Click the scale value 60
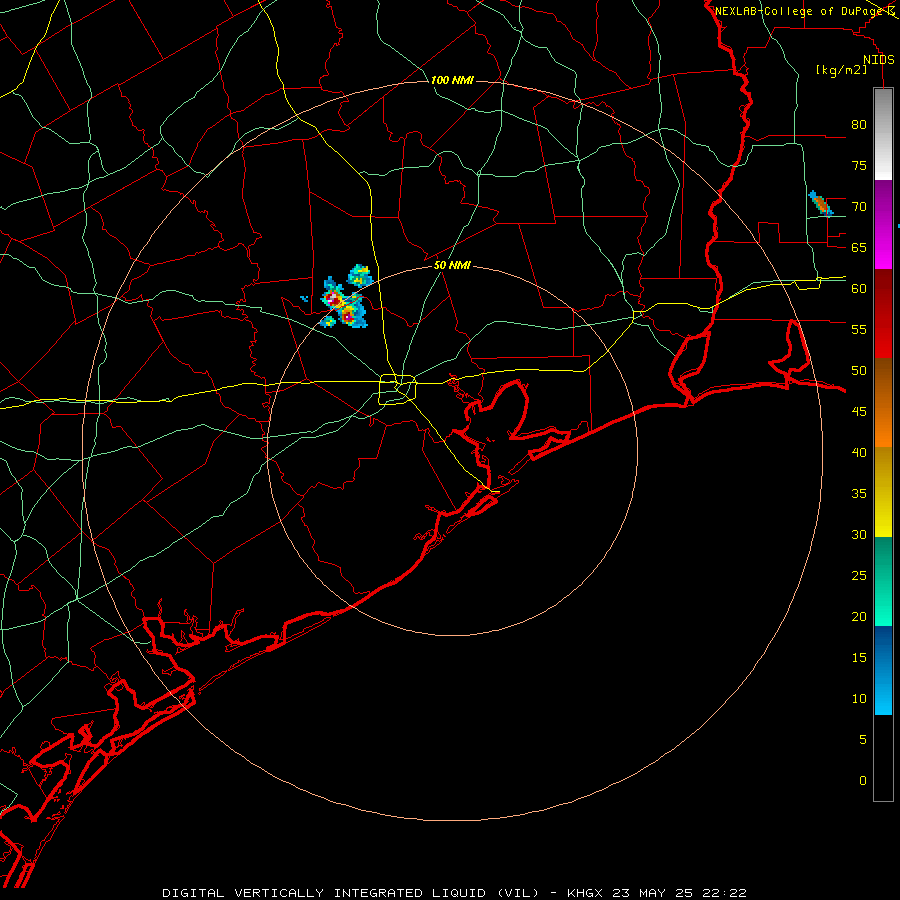 (x=859, y=289)
